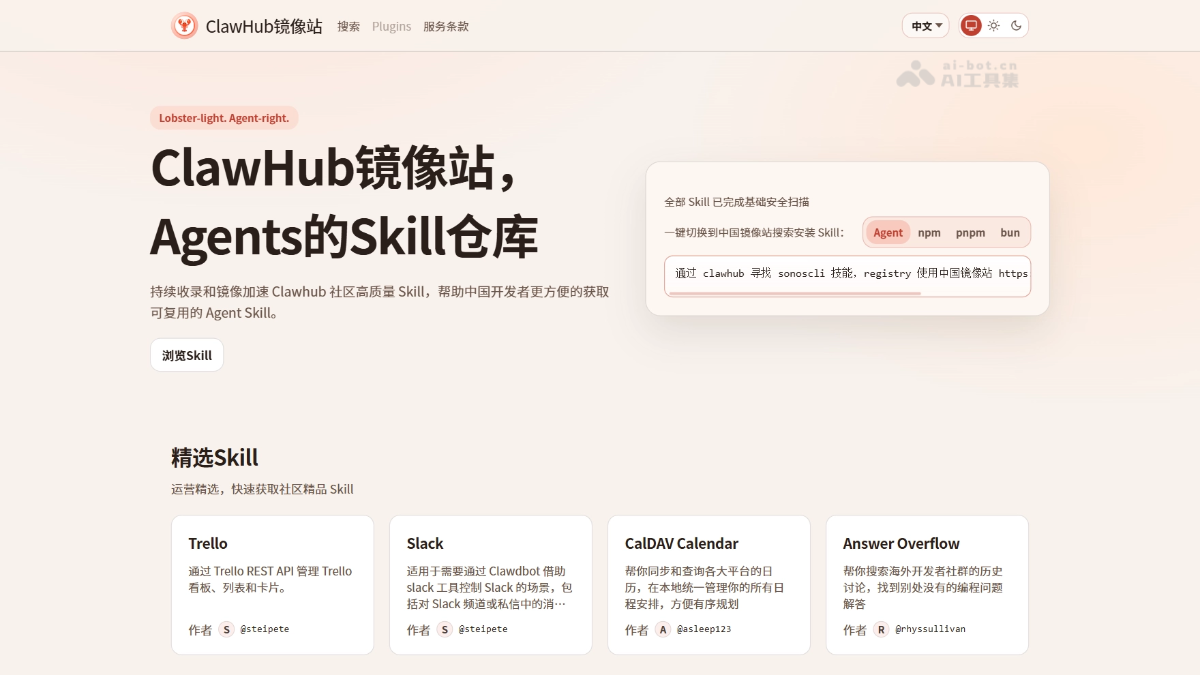
Task: Click the ClawHub lobster logo icon
Action: 184,26
